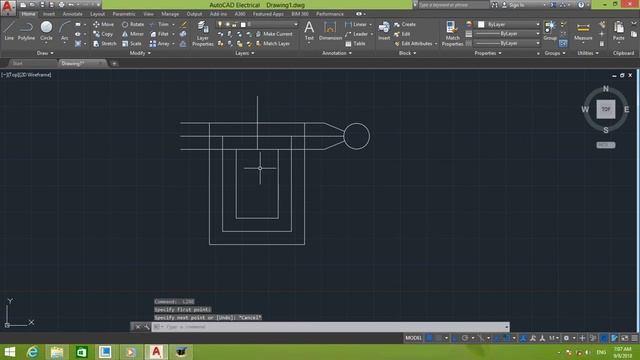
Task: Open the Parametric ribbon tab
Action: pyautogui.click(x=124, y=14)
